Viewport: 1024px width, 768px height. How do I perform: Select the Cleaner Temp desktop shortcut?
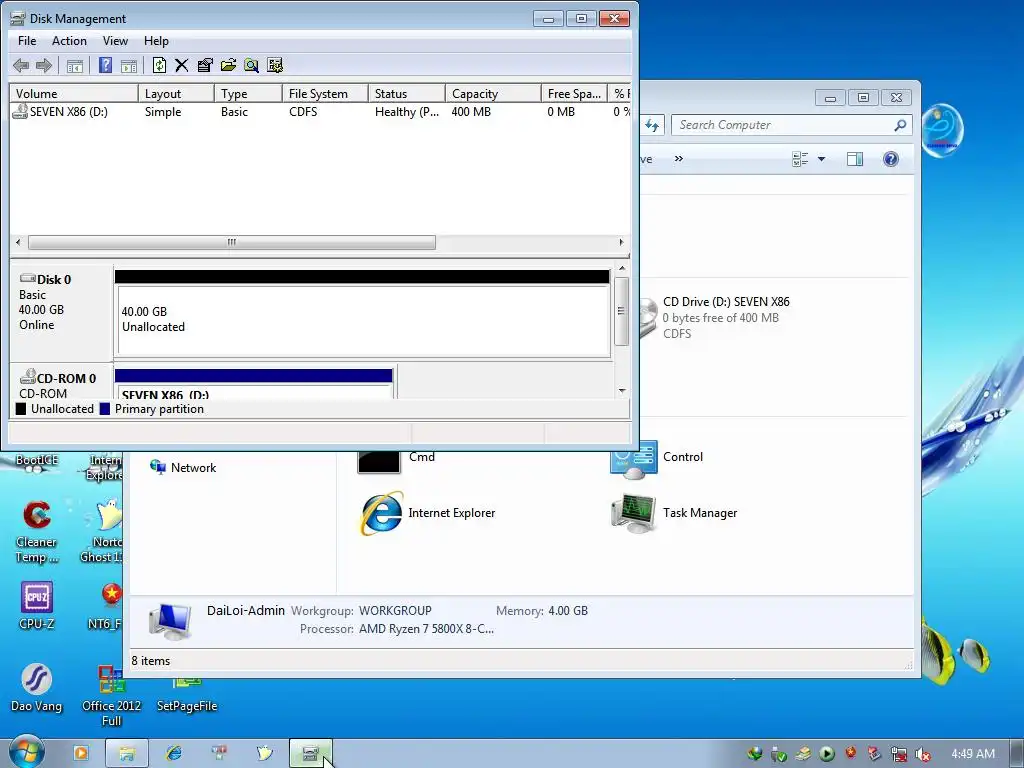coord(37,533)
